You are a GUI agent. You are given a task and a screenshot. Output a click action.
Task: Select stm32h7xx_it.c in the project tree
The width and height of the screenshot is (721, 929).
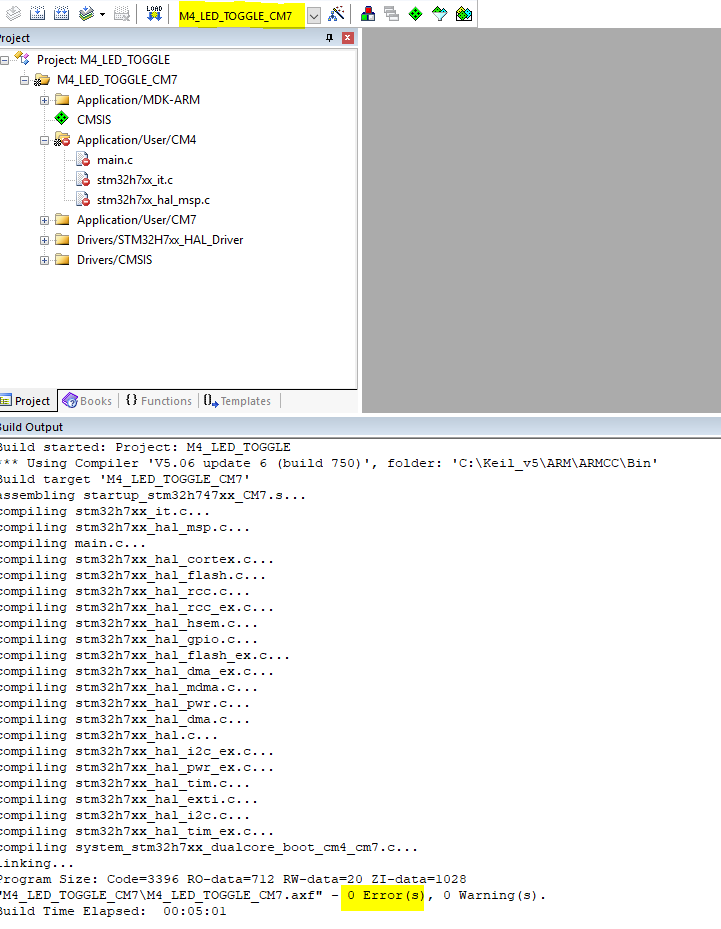(x=134, y=180)
